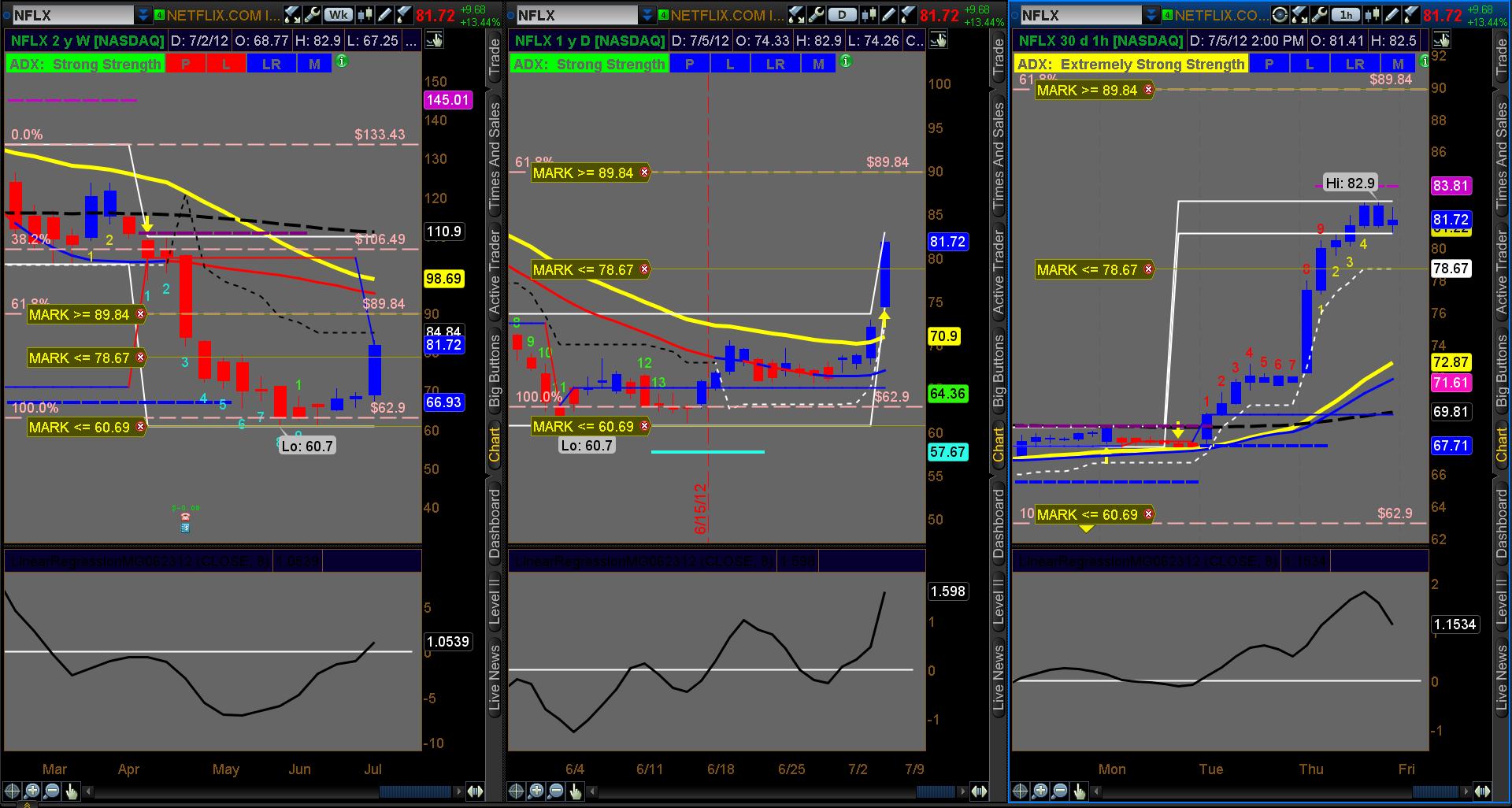The image size is (1512, 808).
Task: Select pencil drawing tool in daily chart
Action: point(888,14)
